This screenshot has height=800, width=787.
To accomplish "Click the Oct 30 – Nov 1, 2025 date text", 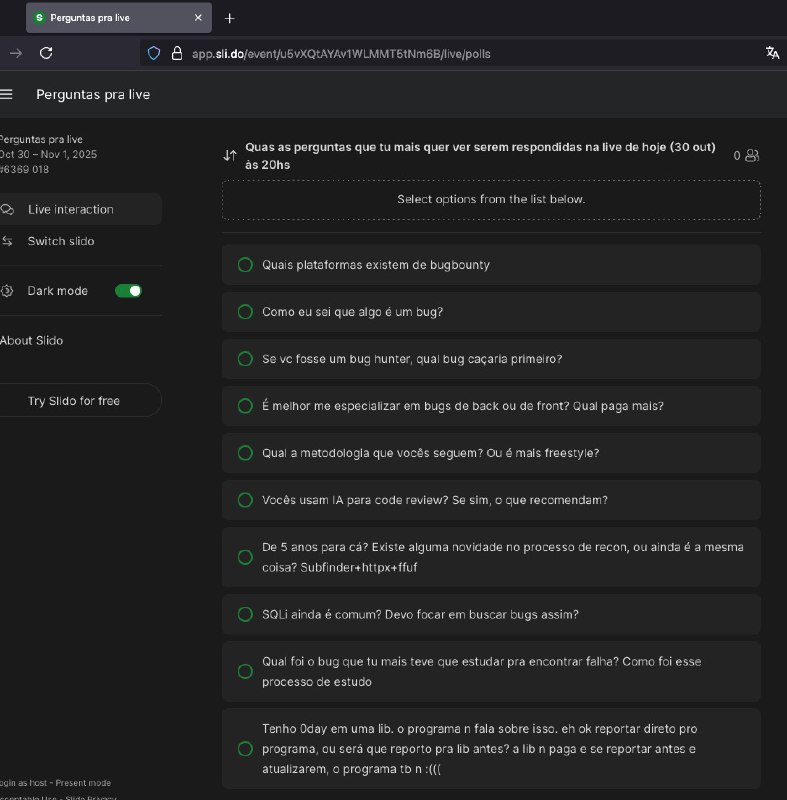I will point(48,154).
